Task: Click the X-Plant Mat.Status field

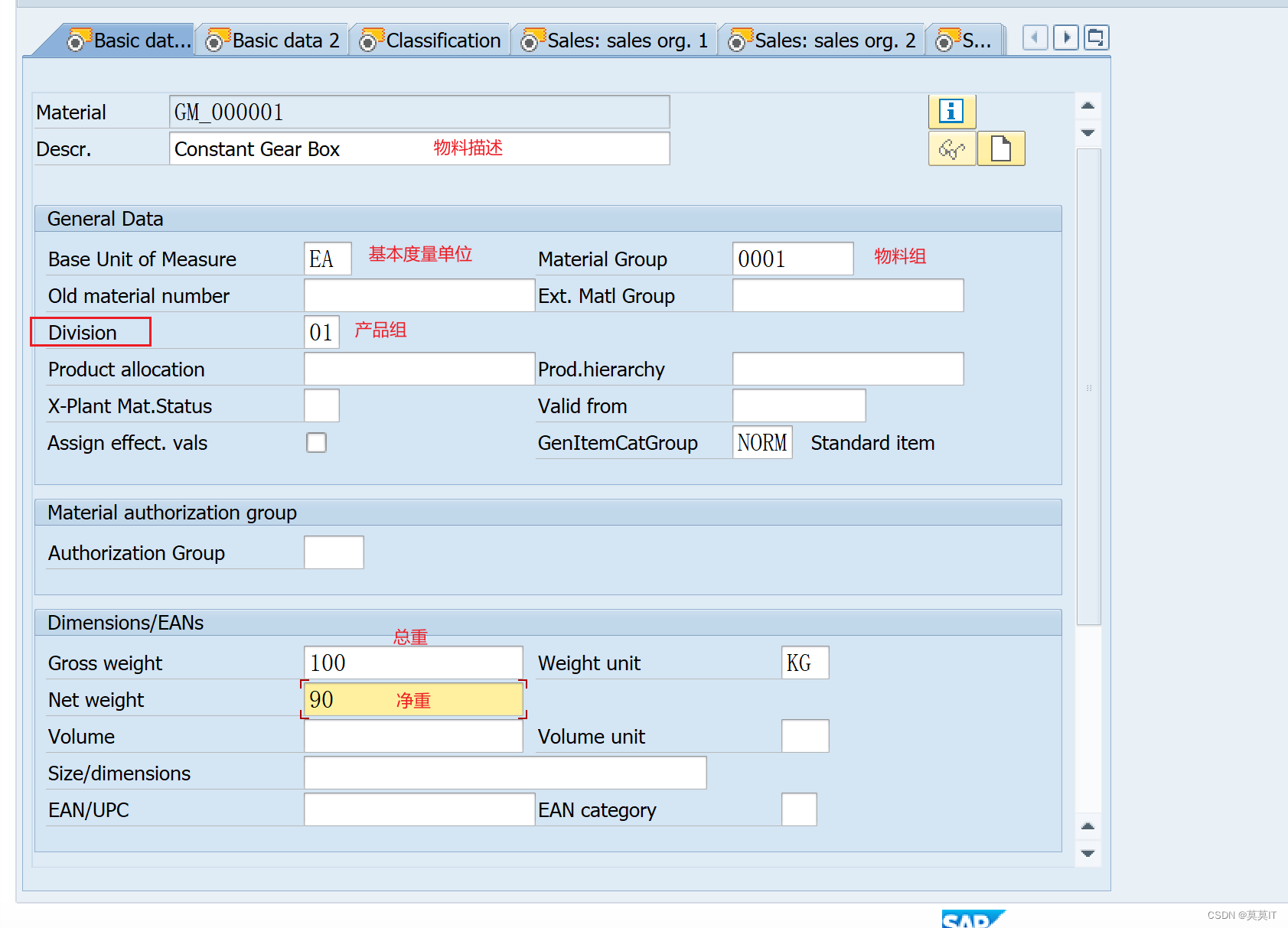Action: [321, 405]
